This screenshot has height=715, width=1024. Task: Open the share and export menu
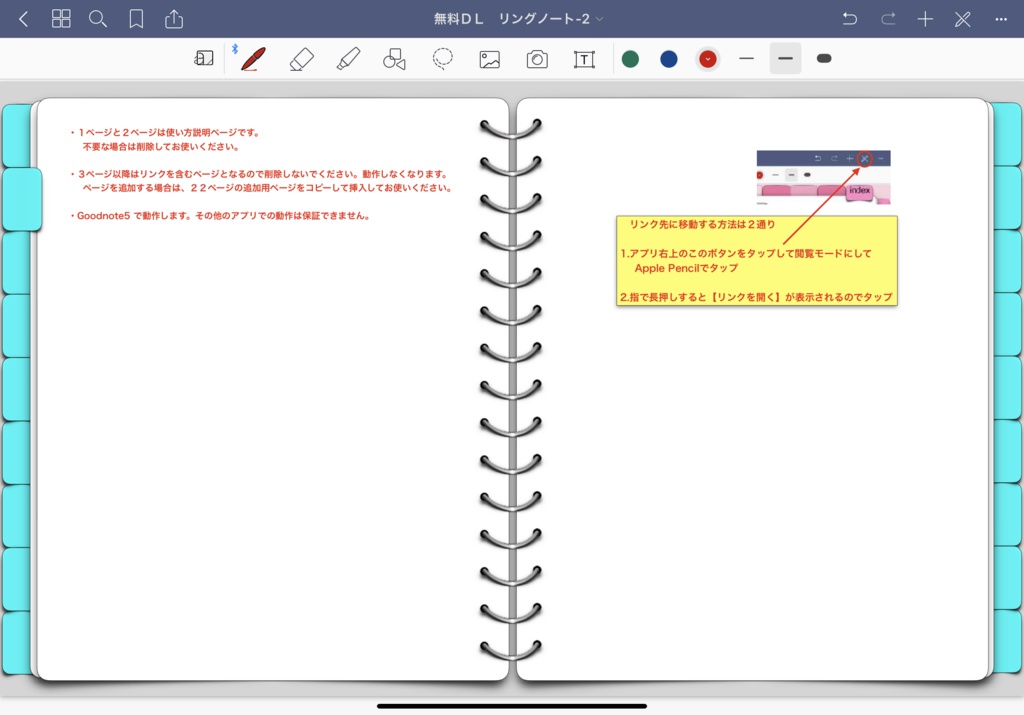(174, 19)
